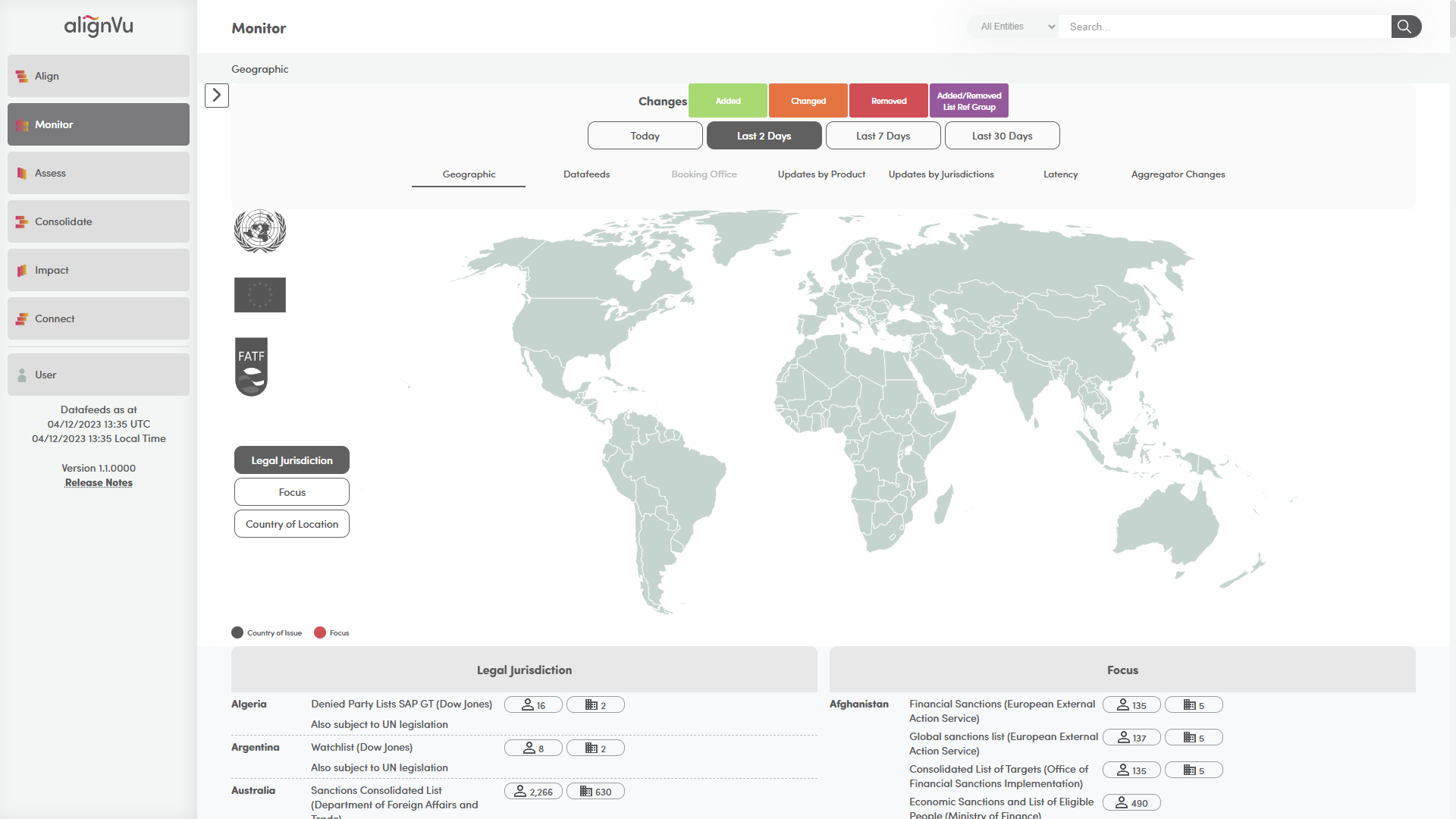Click Denied Party Lists SAP GT text
Screen dimensions: 1456x819
point(401,704)
